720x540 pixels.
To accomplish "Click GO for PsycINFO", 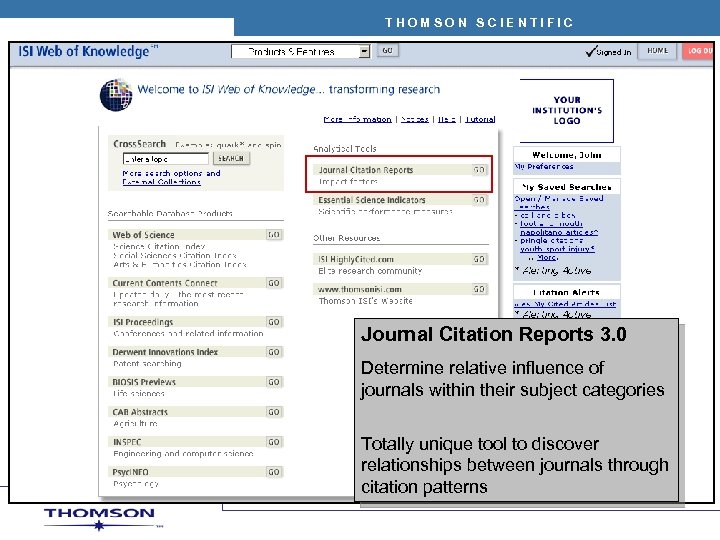I will [x=274, y=472].
